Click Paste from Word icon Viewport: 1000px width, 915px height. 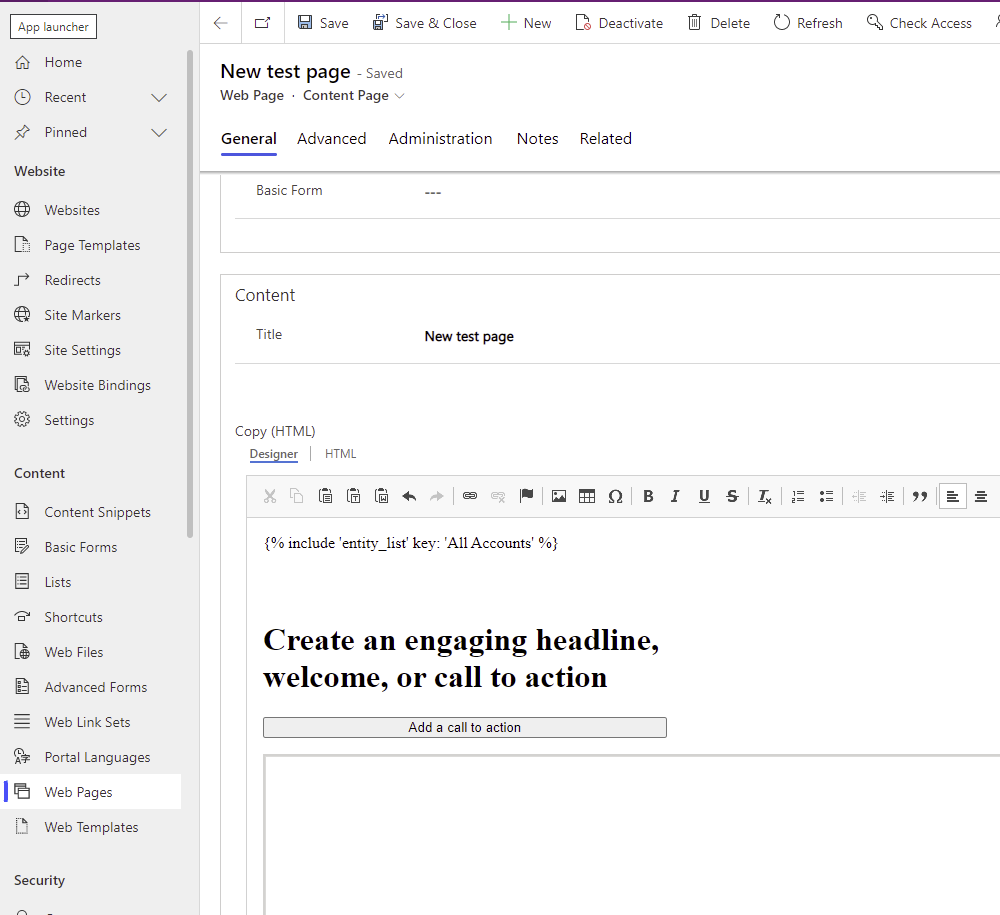coord(381,496)
